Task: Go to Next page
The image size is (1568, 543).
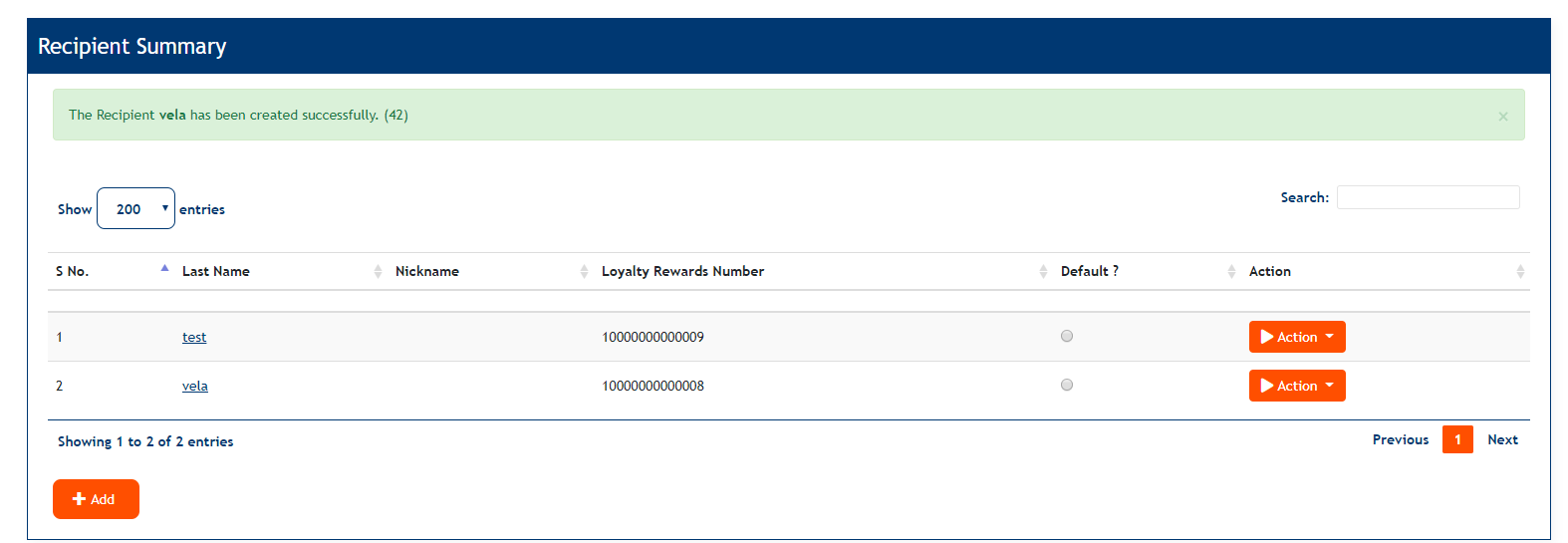Action: 1502,439
